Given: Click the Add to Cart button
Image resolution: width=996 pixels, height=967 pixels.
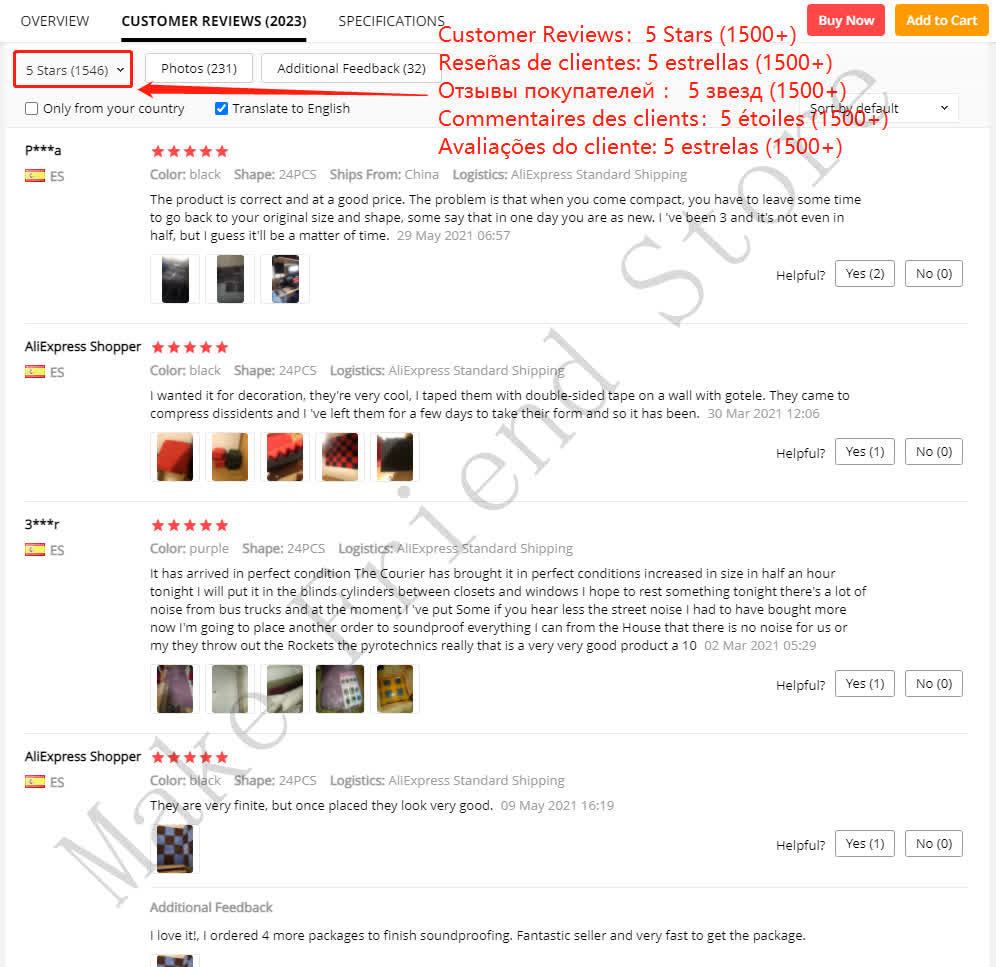Looking at the screenshot, I should coord(941,20).
